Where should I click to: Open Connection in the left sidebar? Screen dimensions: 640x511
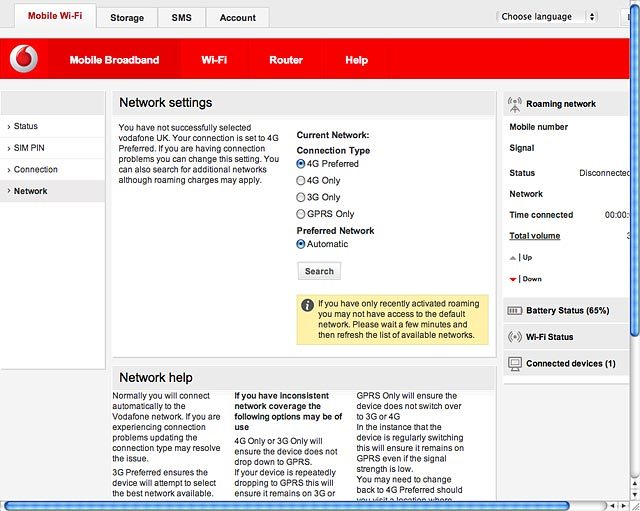tap(53, 170)
